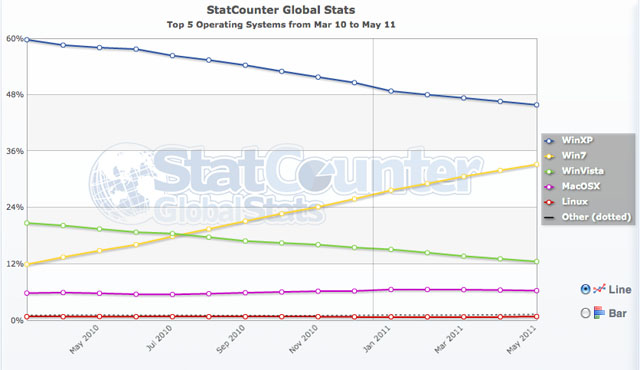Click the Win7 yellow legend marker
Image resolution: width=640 pixels, height=370 pixels.
tap(549, 156)
